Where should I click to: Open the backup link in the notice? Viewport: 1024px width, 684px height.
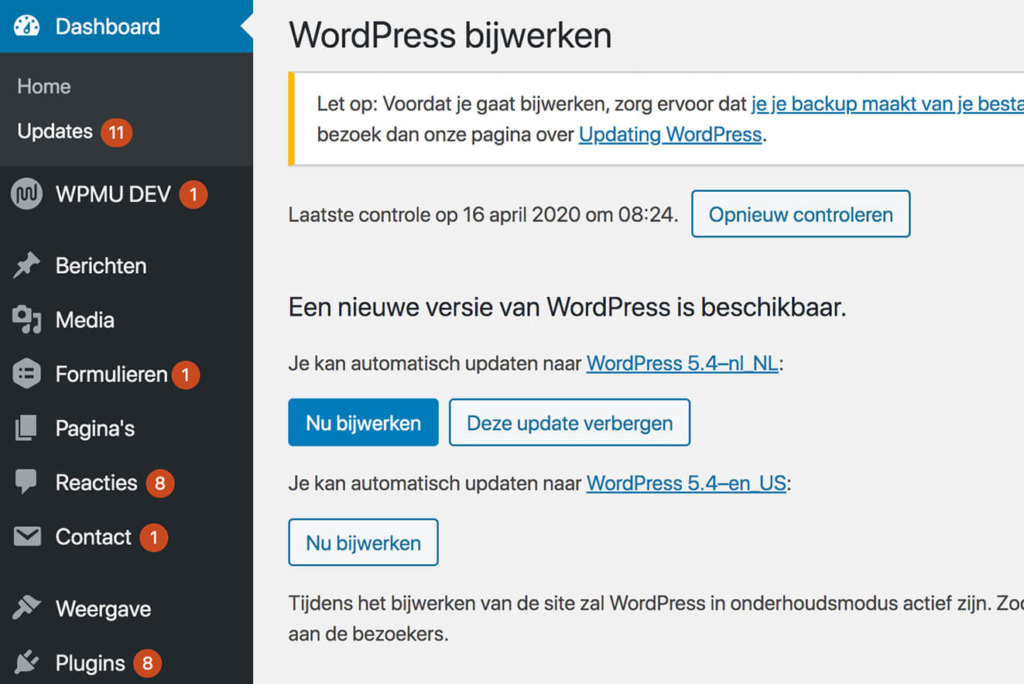point(887,103)
